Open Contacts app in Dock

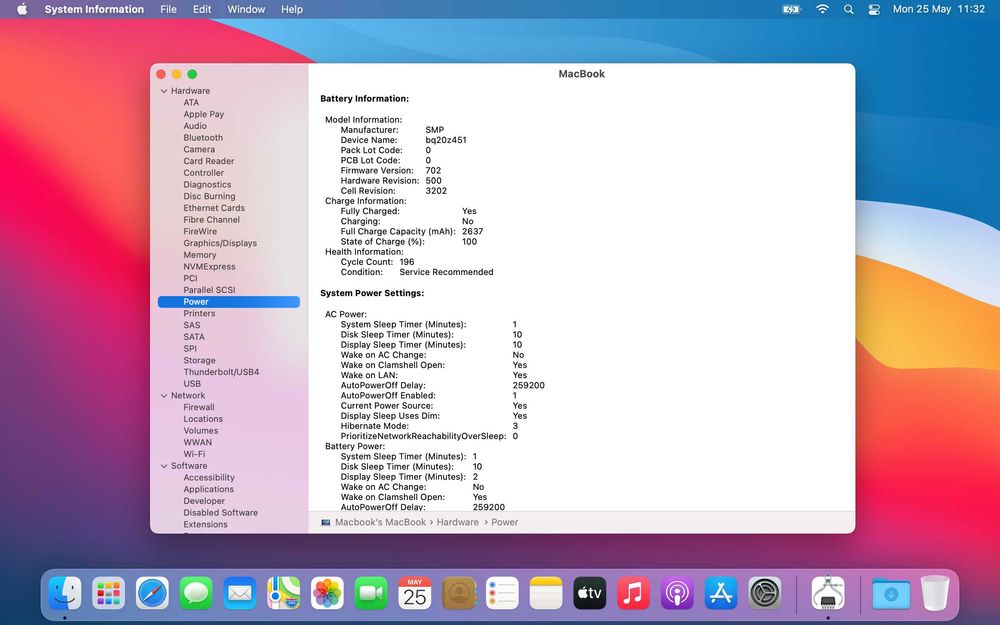[x=459, y=593]
